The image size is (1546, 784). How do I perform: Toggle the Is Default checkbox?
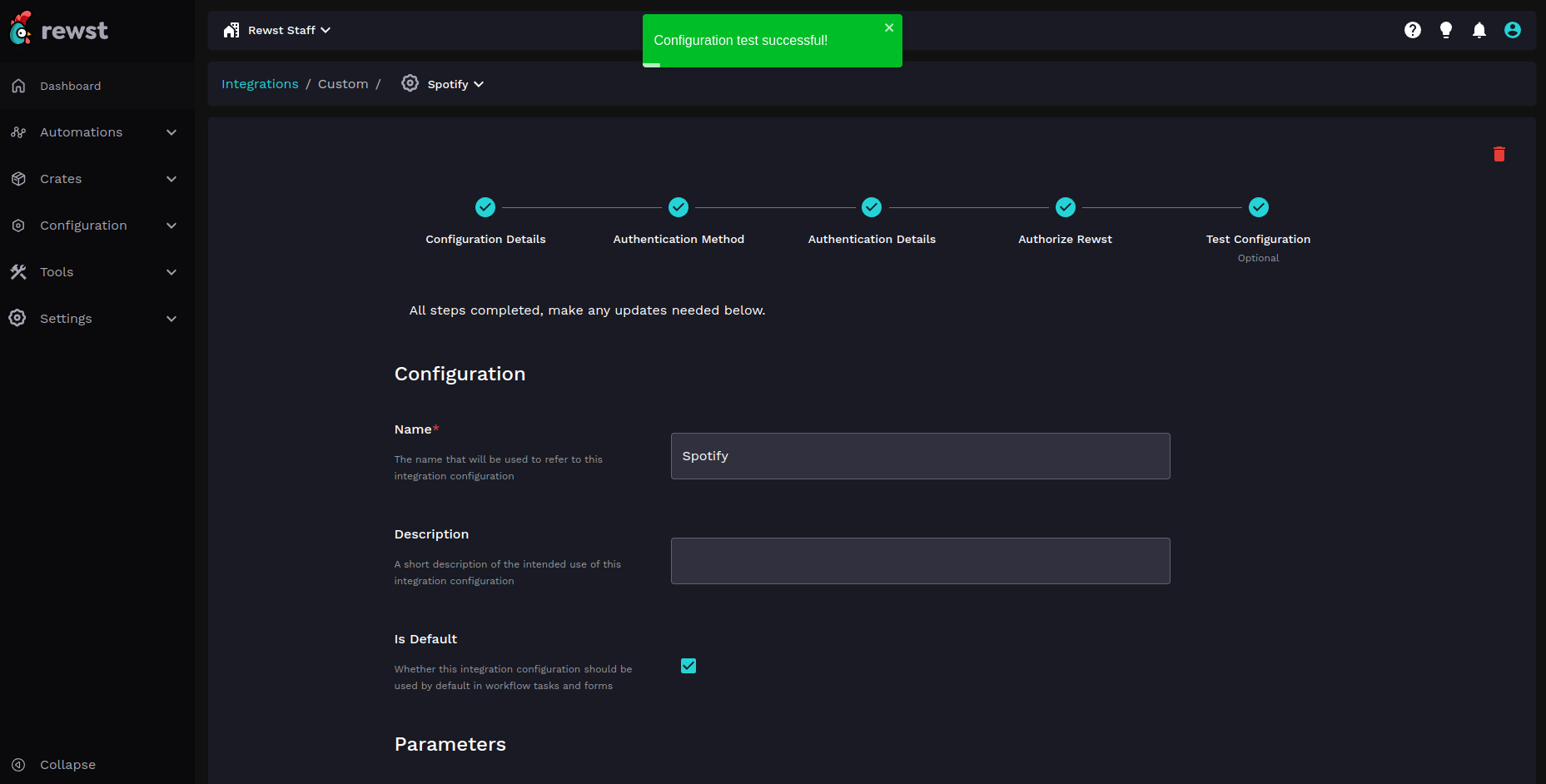coord(688,666)
